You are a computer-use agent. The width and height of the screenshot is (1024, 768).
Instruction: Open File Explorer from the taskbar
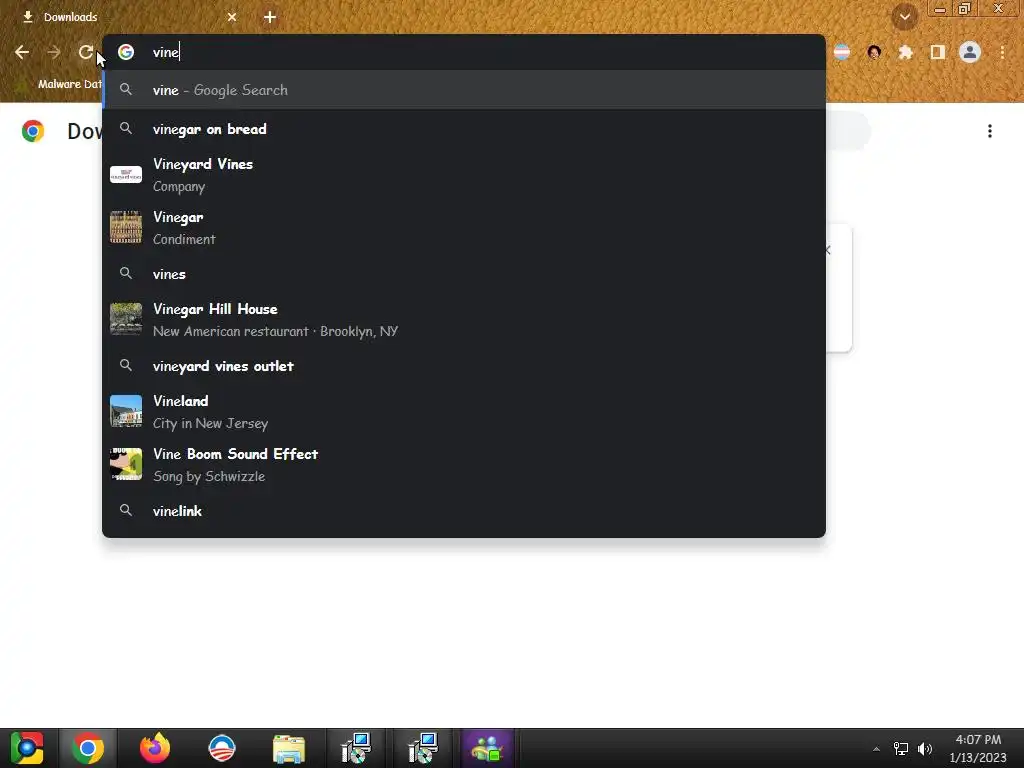288,748
